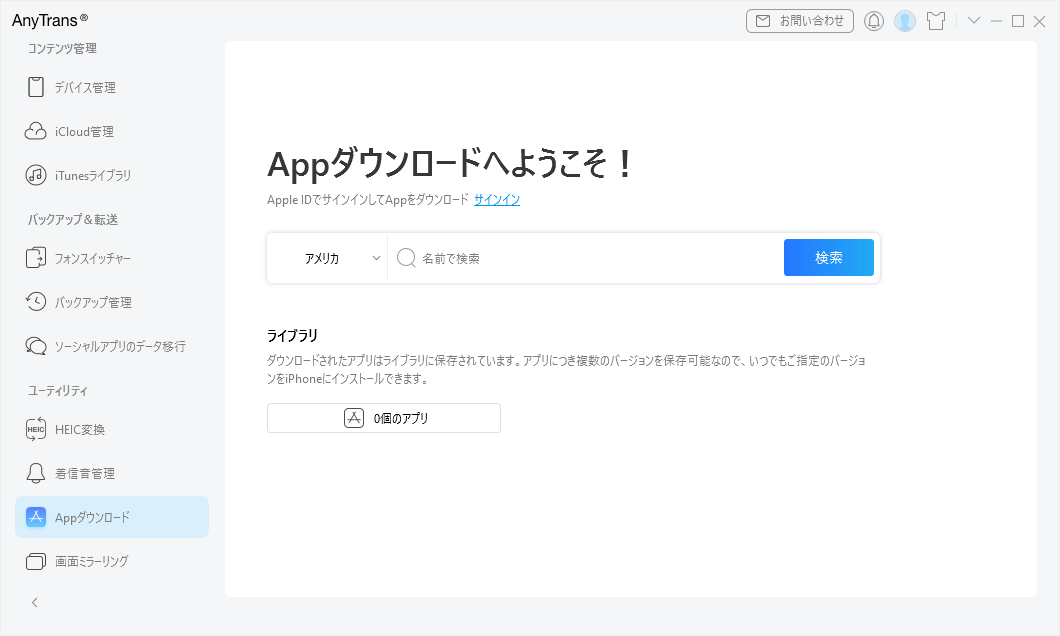1060x636 pixels.
Task: Open notifications bell in title bar
Action: point(874,21)
